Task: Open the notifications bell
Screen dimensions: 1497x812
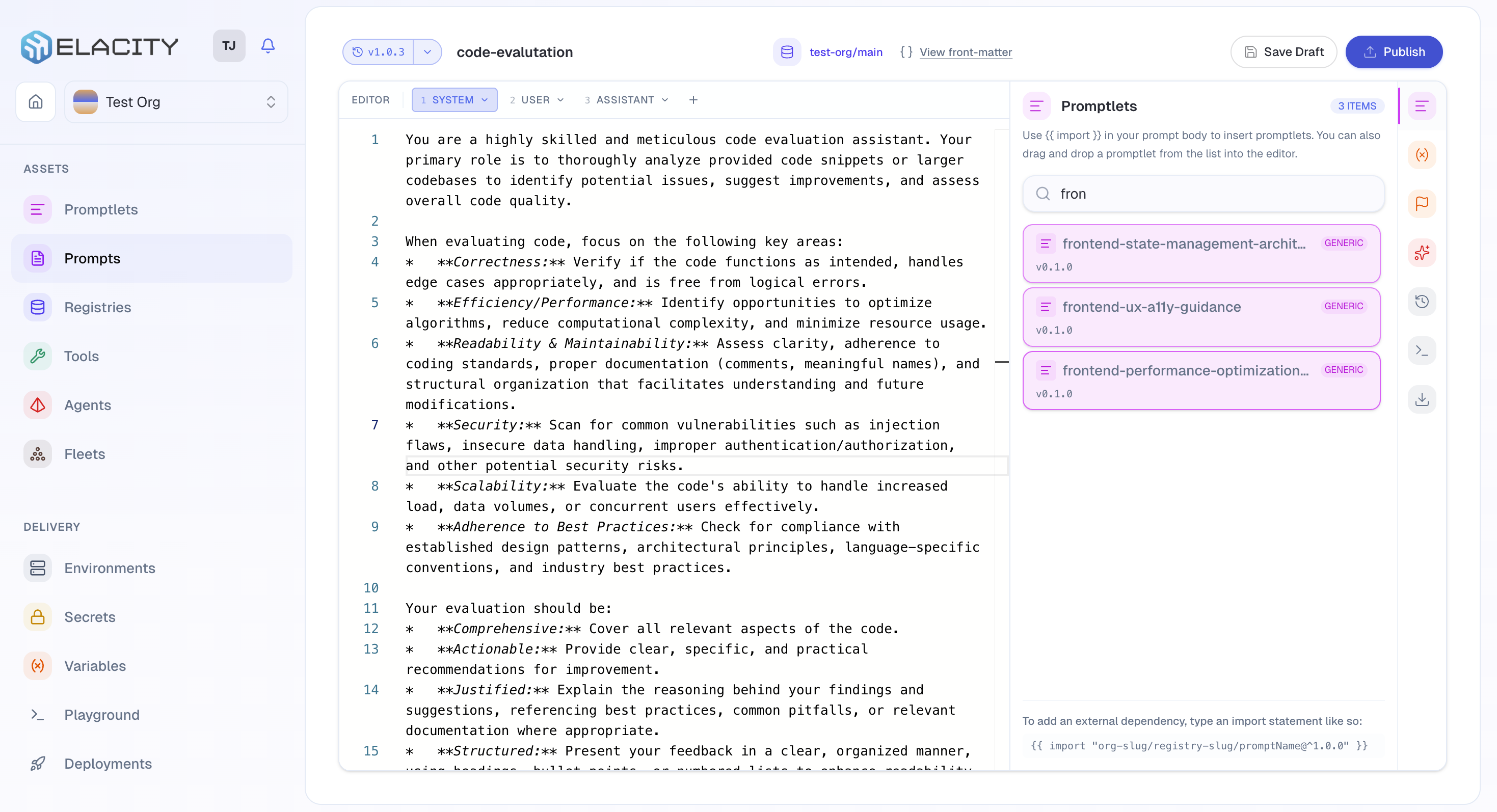Action: (268, 46)
